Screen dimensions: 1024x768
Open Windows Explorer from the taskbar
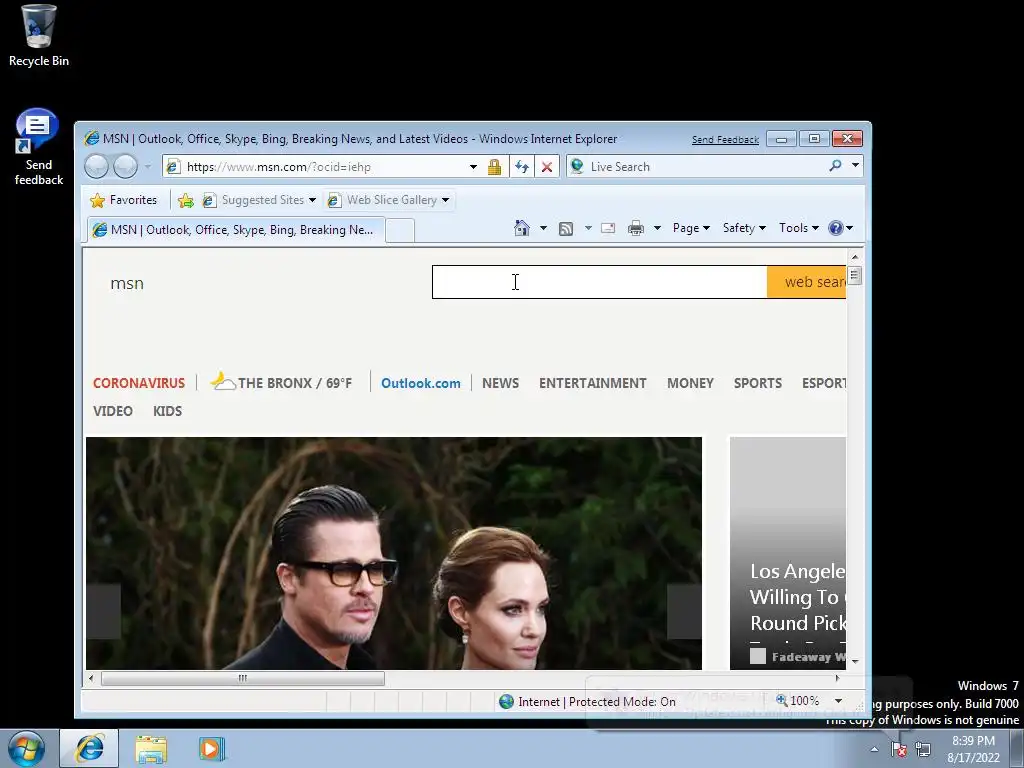[151, 749]
